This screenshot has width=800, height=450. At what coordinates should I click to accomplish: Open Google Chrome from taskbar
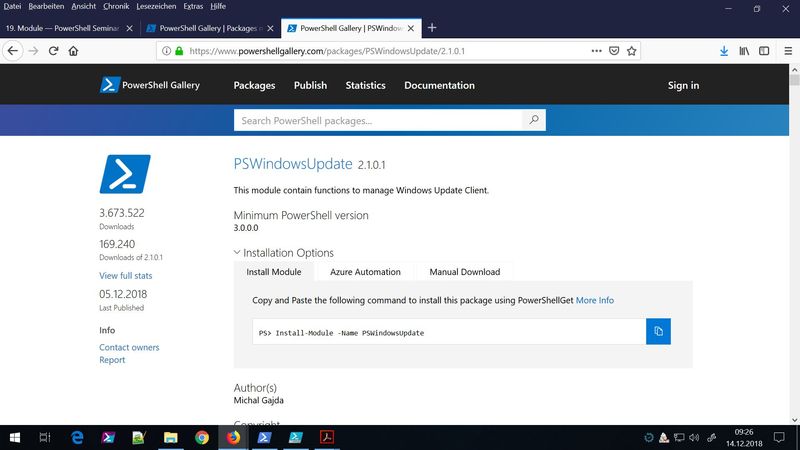pos(202,438)
